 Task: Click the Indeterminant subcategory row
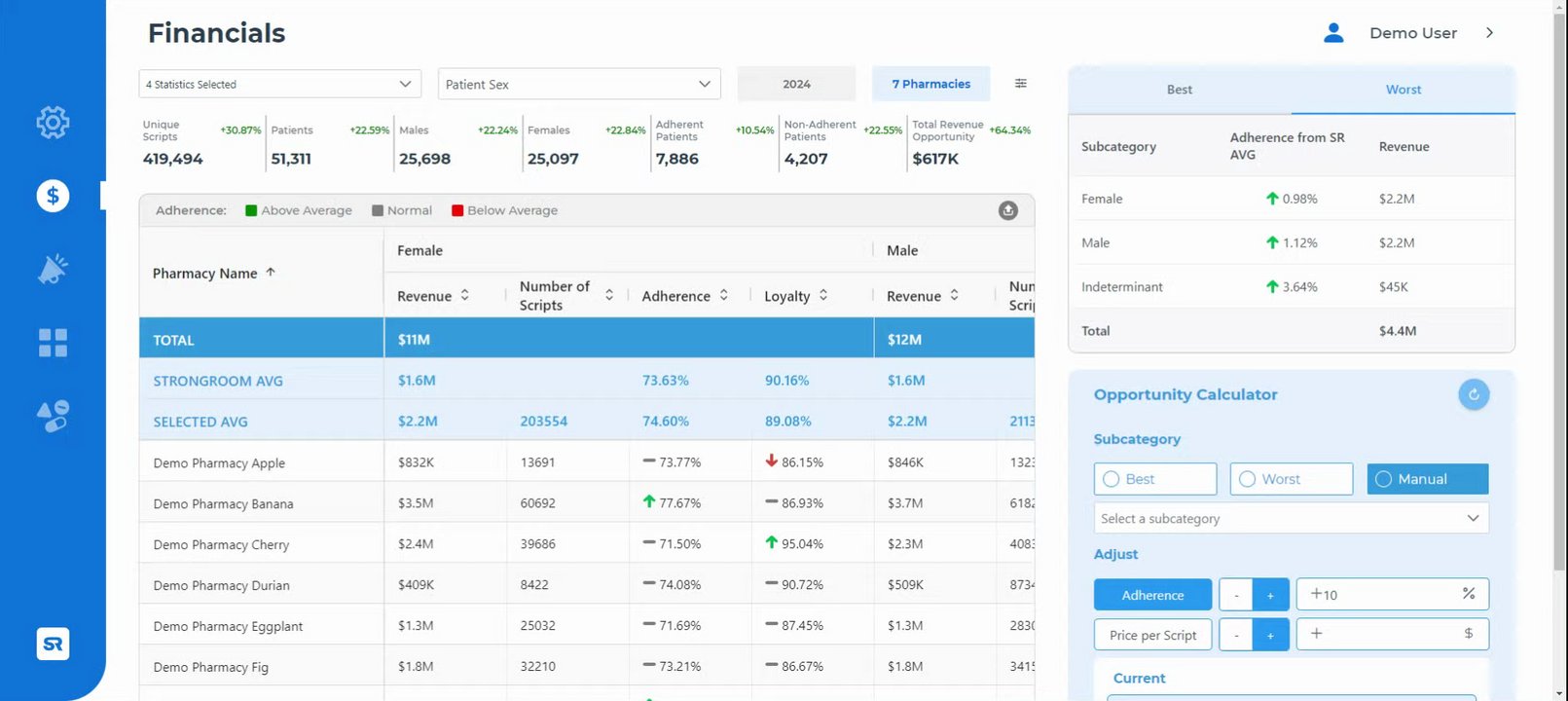pos(1292,286)
